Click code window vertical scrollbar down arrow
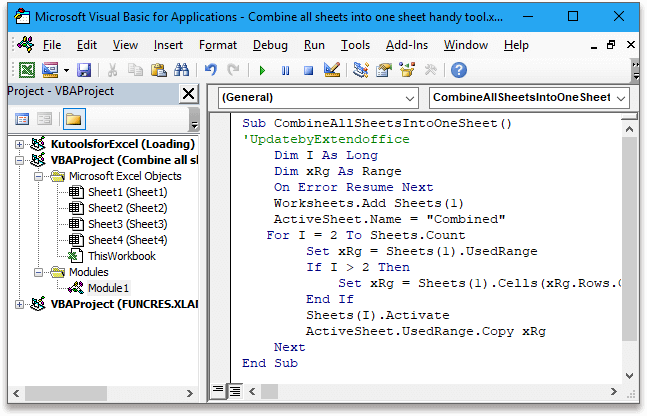Image resolution: width=647 pixels, height=416 pixels. (629, 376)
